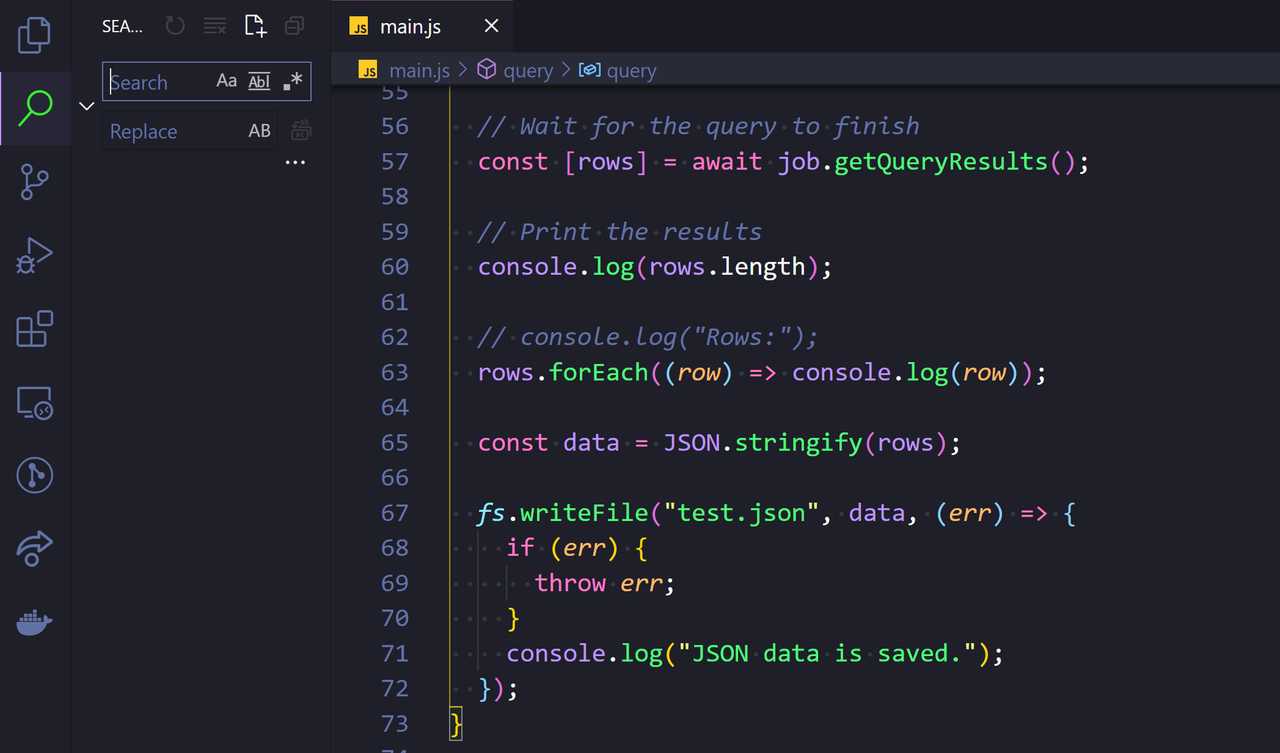Open the Extensions view

pos(35,329)
